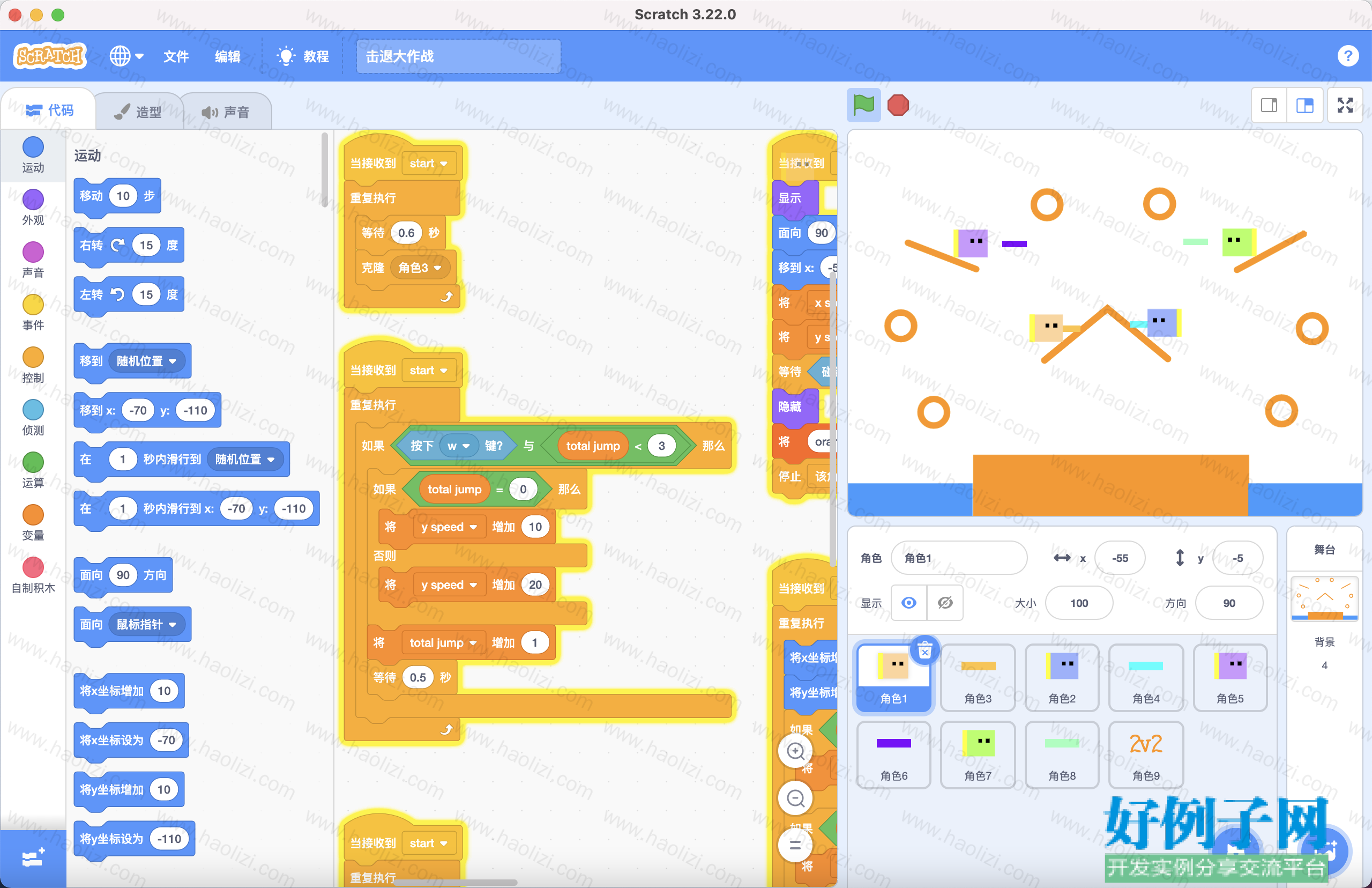This screenshot has width=1372, height=888.
Task: Open the 编辑 menu
Action: pyautogui.click(x=228, y=56)
